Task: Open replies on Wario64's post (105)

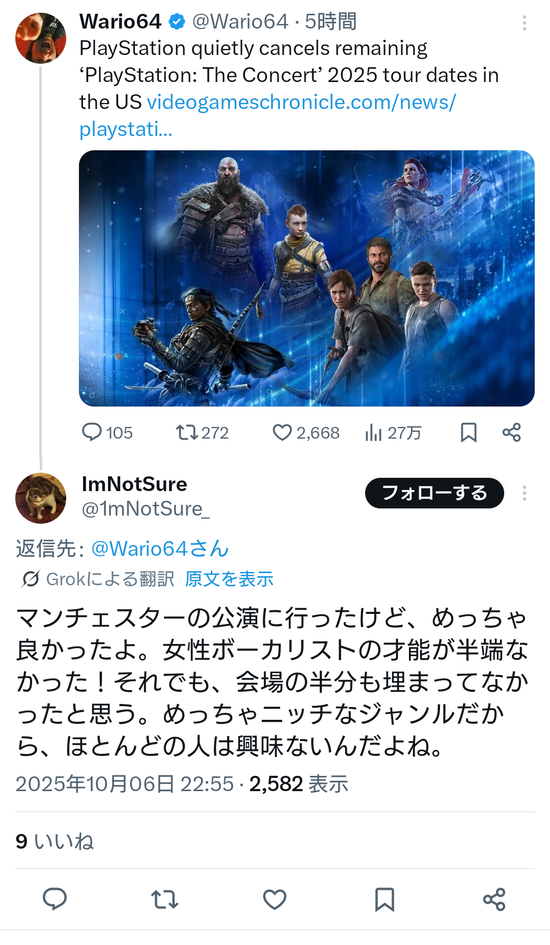Action: click(x=107, y=433)
